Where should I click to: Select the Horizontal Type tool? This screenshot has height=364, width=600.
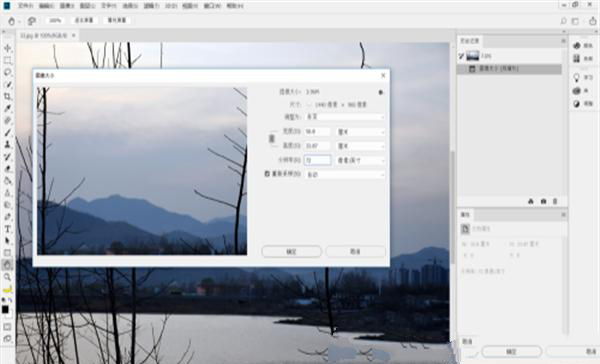(x=7, y=229)
